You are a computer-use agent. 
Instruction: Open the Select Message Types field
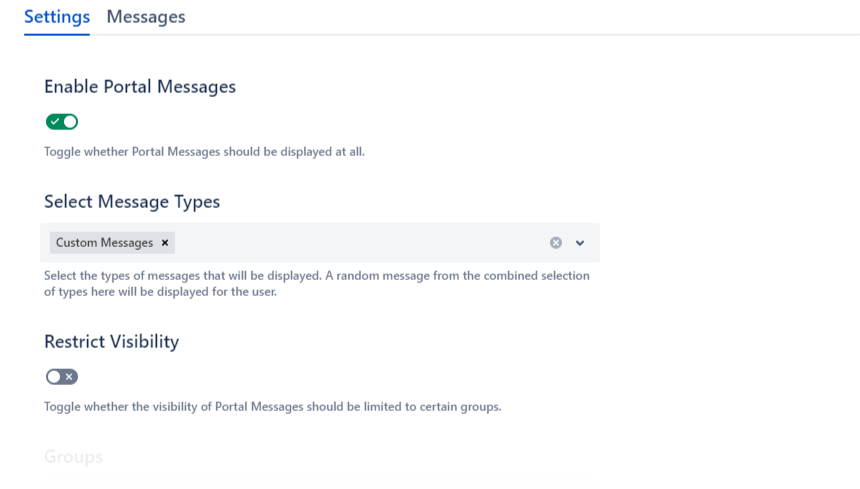[x=350, y=243]
